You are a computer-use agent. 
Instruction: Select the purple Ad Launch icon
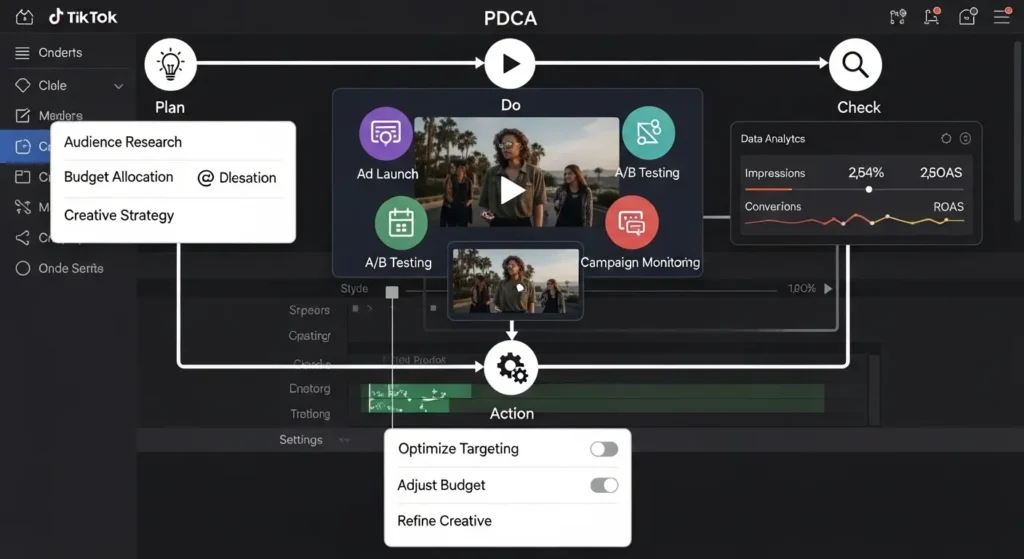click(385, 133)
